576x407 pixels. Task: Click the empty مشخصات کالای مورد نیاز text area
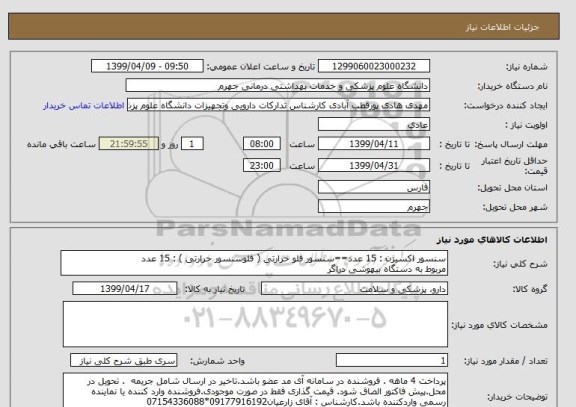pos(255,324)
